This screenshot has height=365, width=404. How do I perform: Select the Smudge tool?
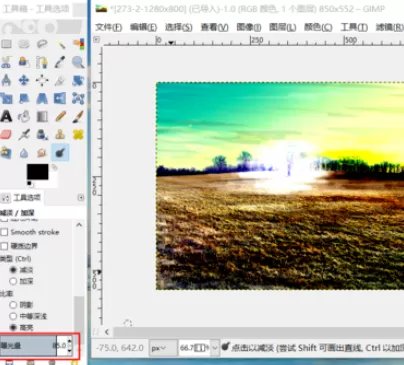pyautogui.click(x=42, y=153)
